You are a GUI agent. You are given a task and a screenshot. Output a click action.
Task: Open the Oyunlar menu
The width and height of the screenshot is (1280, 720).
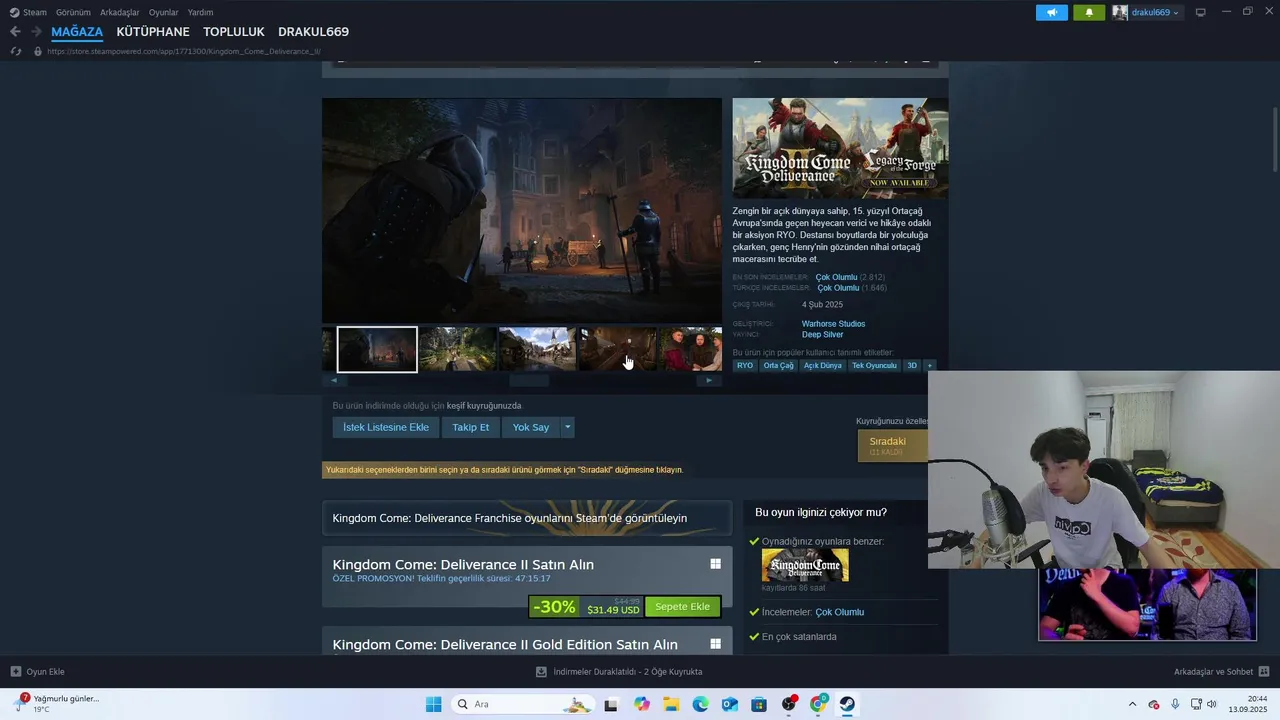pyautogui.click(x=164, y=12)
